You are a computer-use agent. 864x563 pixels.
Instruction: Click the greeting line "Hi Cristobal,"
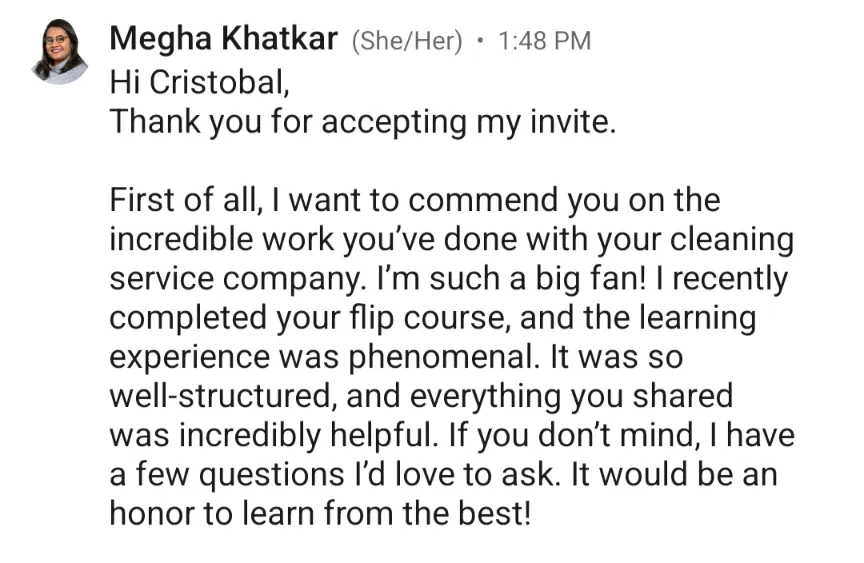198,82
